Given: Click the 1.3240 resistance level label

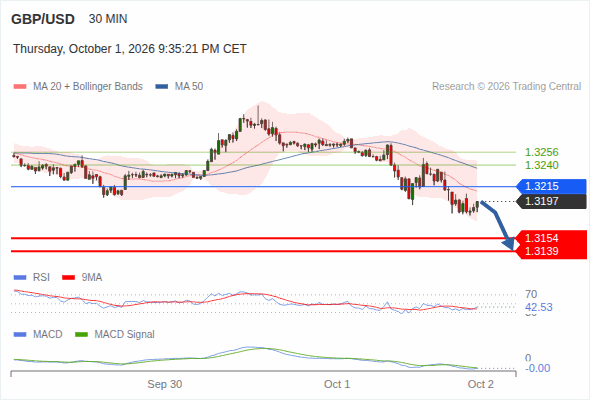Looking at the screenshot, I should click(541, 165).
